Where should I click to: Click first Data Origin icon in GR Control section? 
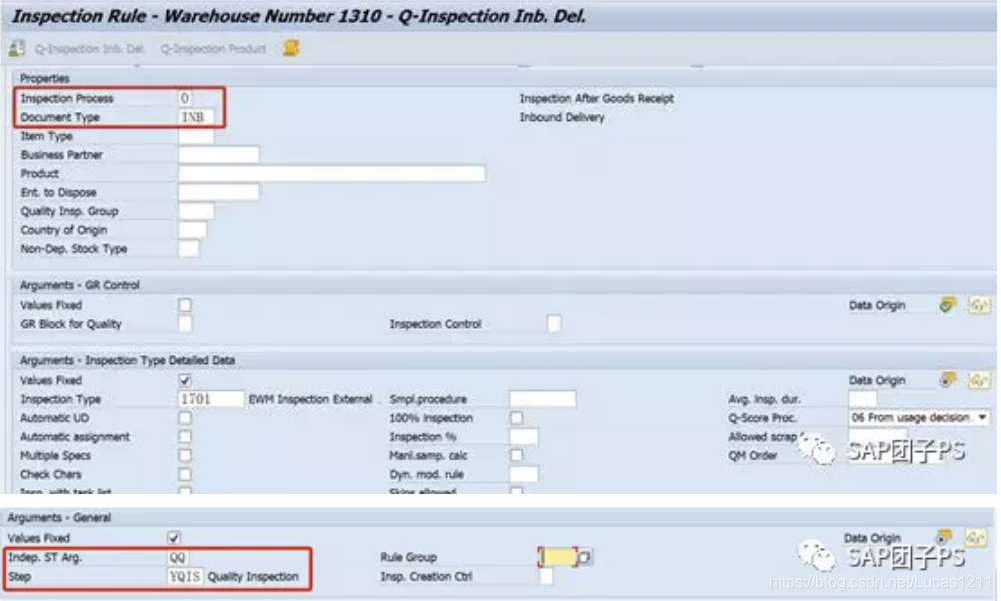tap(948, 305)
